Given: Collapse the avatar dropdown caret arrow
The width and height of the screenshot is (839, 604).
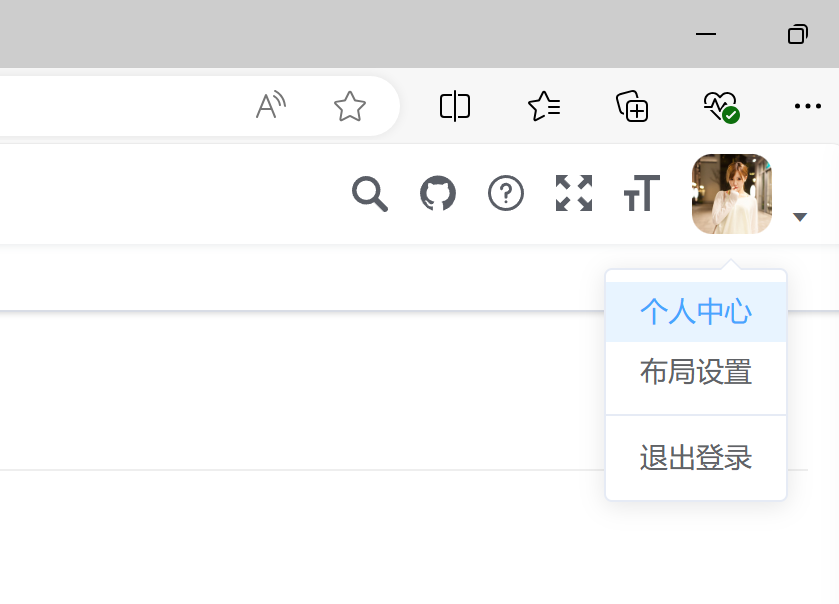Looking at the screenshot, I should pyautogui.click(x=800, y=217).
